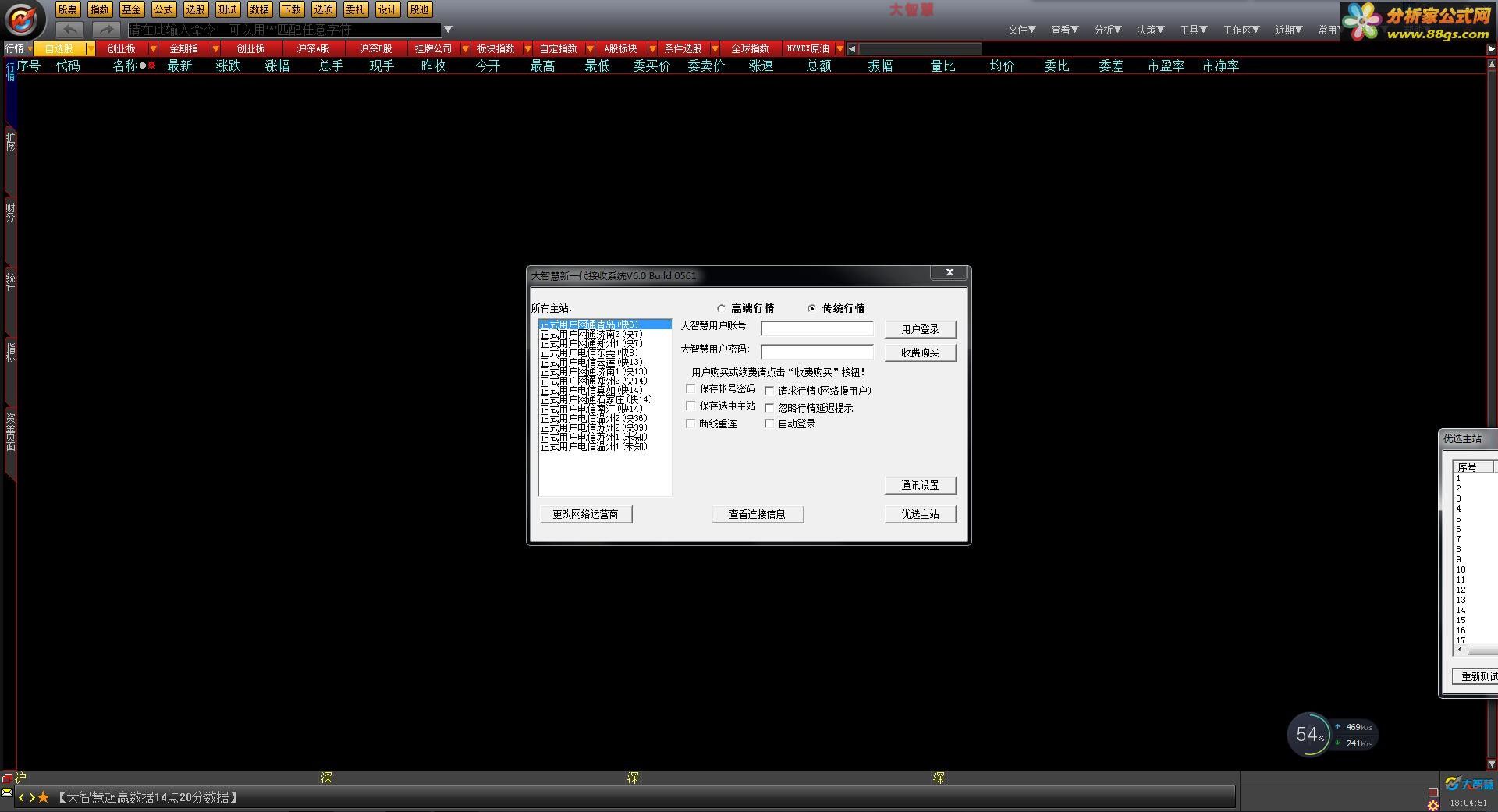This screenshot has width=1498, height=812.
Task: Click the 收费购买 button
Action: click(x=920, y=353)
